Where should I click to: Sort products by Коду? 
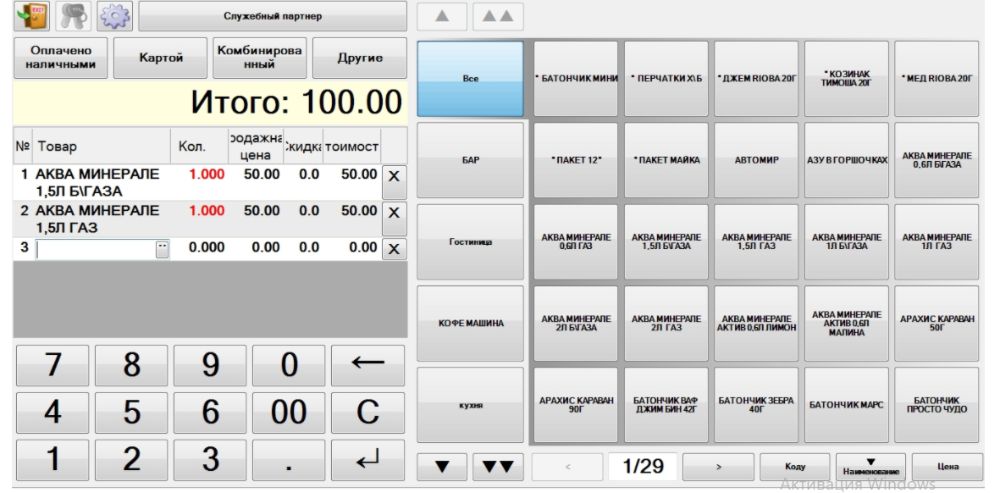[x=795, y=467]
